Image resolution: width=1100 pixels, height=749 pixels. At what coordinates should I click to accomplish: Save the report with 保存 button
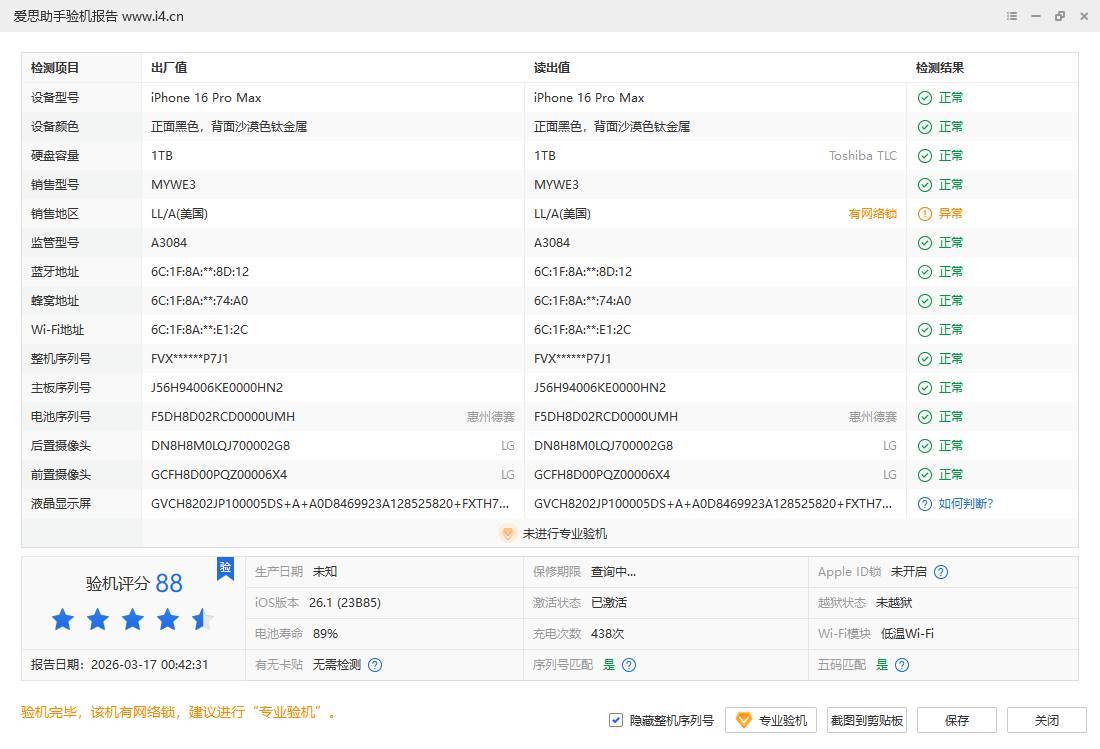(957, 720)
